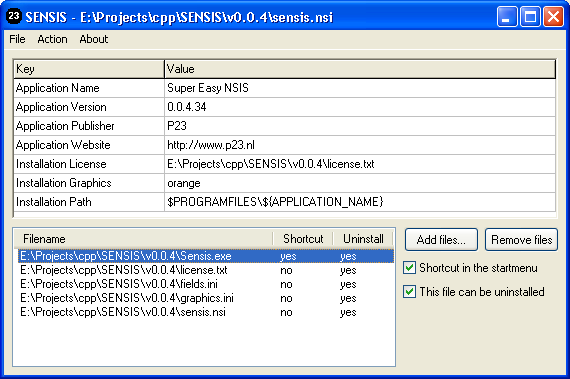Edit the Super Easy NSIS value

pyautogui.click(x=360, y=88)
